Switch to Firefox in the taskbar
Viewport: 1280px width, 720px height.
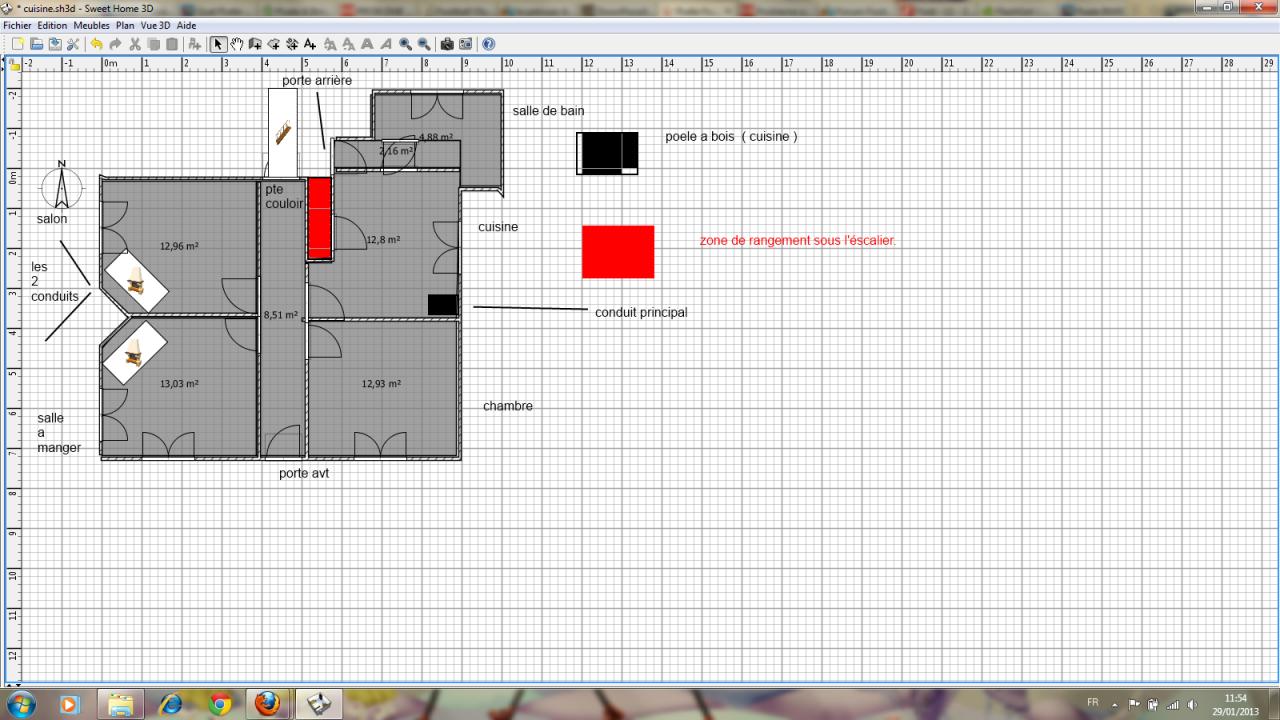(267, 704)
